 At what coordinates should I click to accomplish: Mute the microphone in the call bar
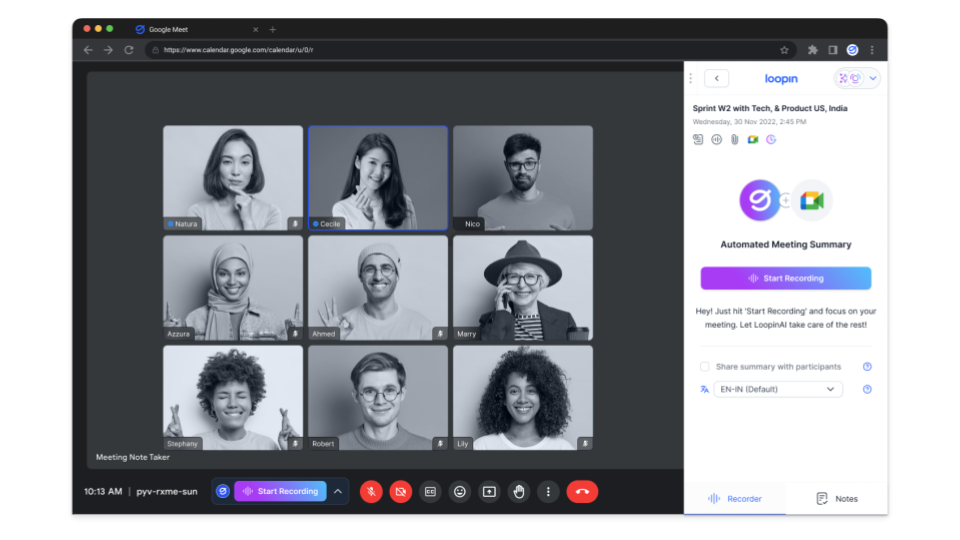coord(371,491)
